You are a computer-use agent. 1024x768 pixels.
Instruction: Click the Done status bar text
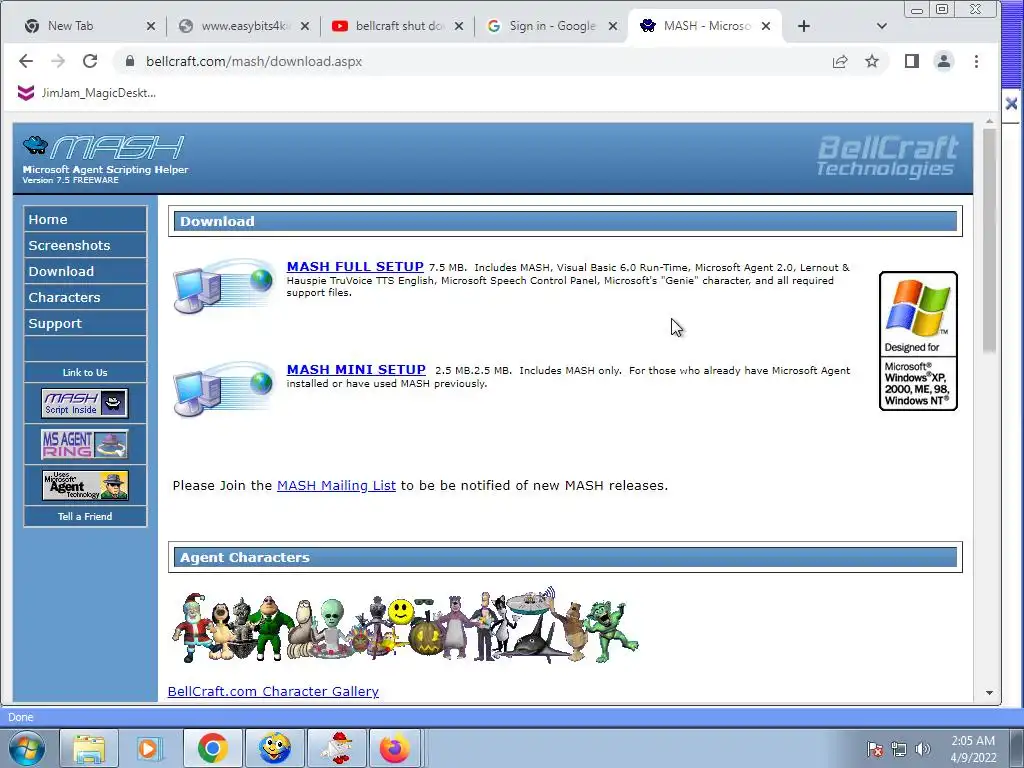(x=20, y=717)
